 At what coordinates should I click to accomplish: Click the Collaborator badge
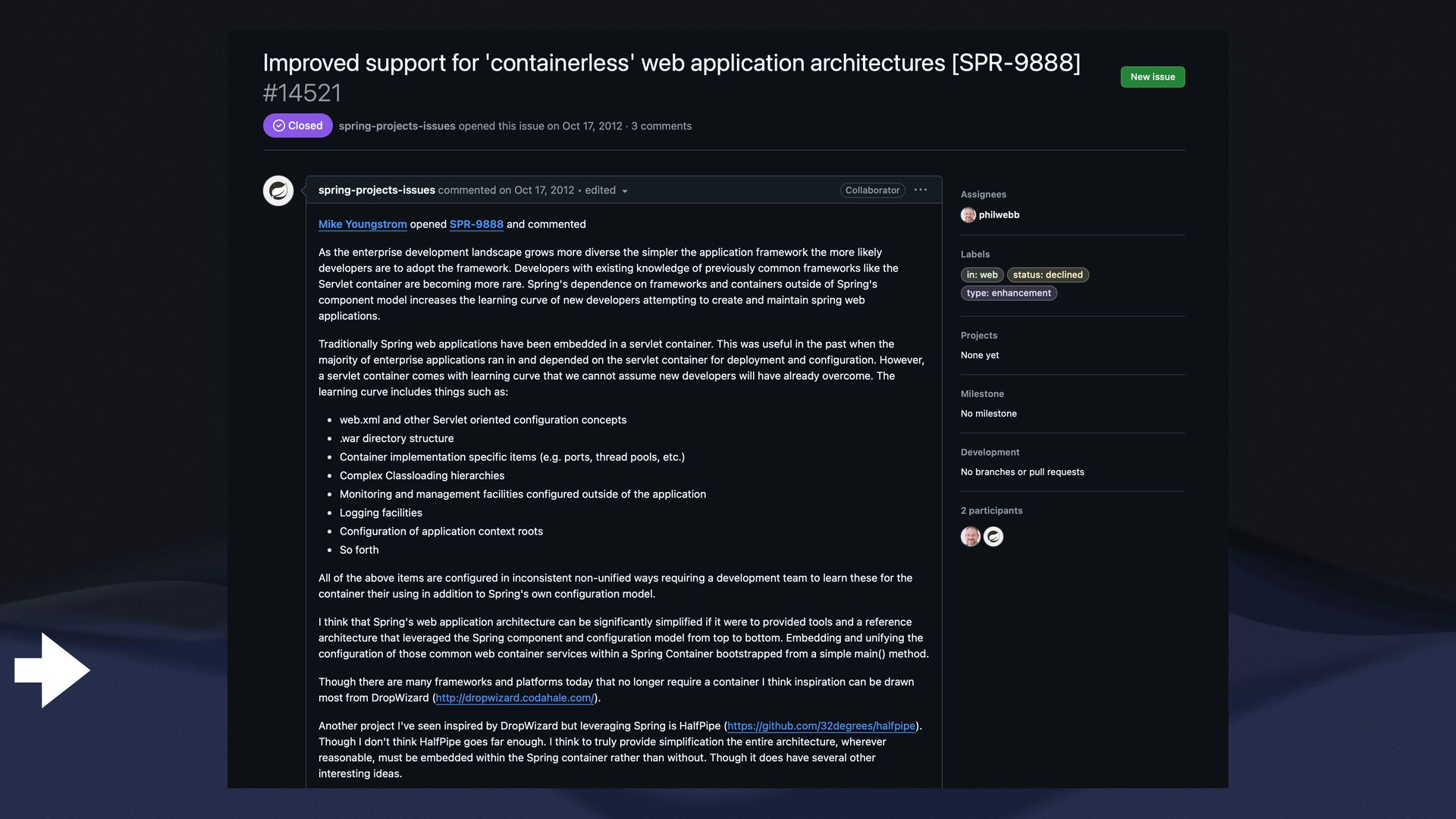[x=872, y=190]
